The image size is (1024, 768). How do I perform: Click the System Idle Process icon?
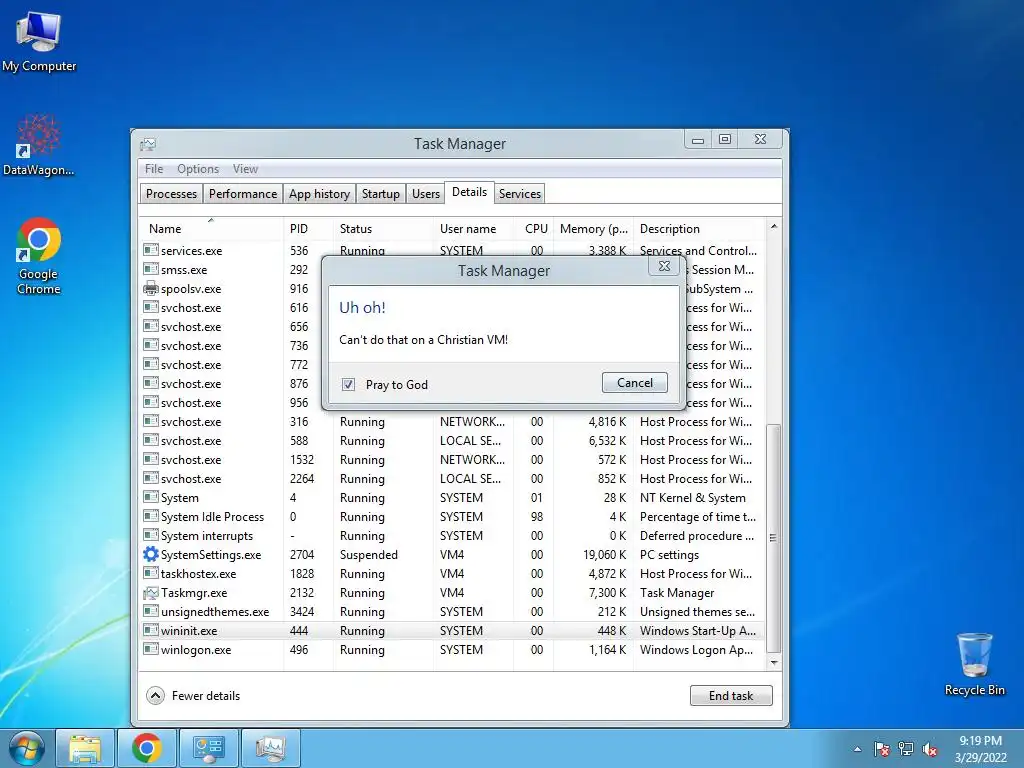click(151, 517)
